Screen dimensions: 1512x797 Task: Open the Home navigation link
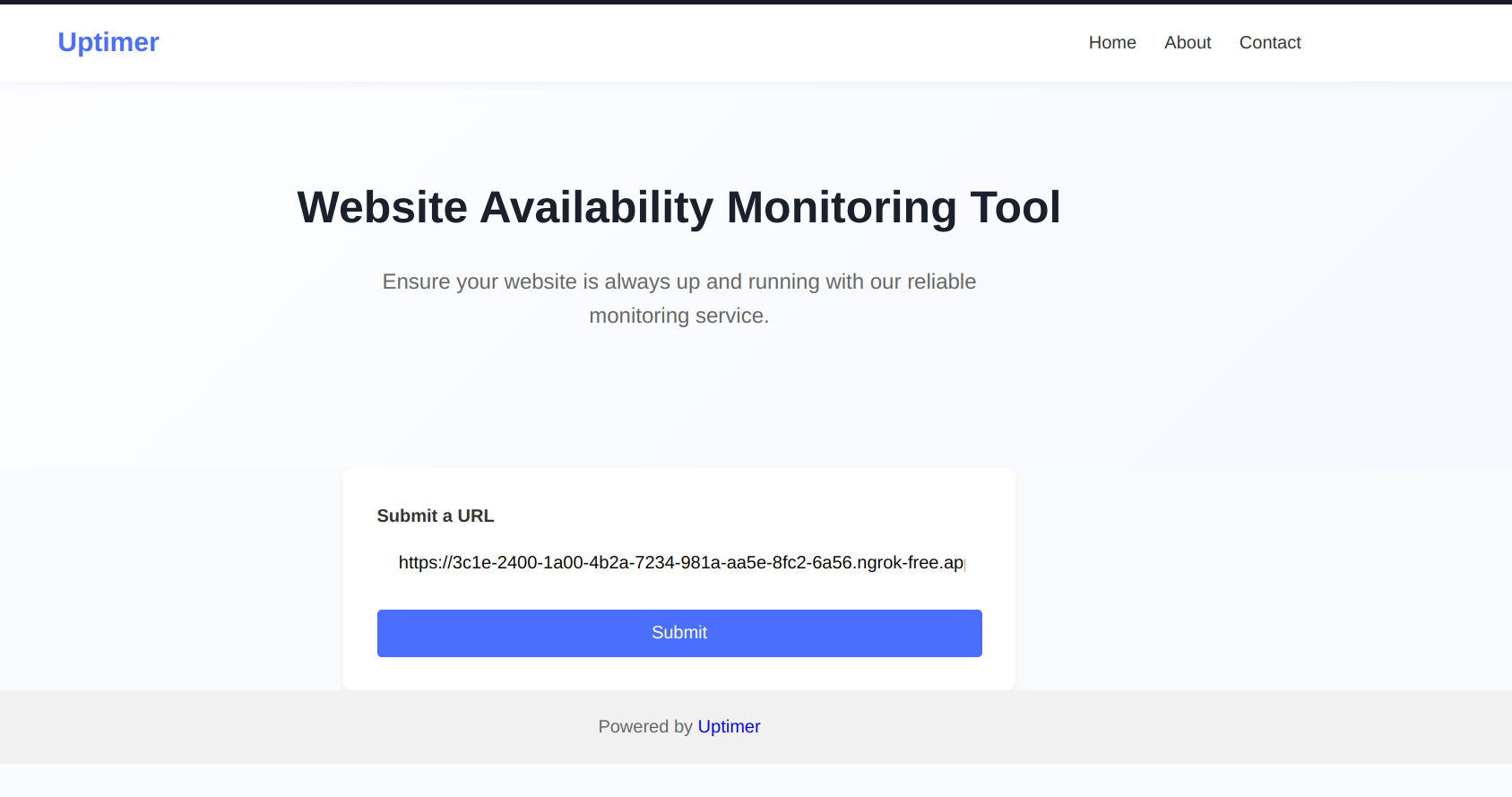[x=1112, y=42]
